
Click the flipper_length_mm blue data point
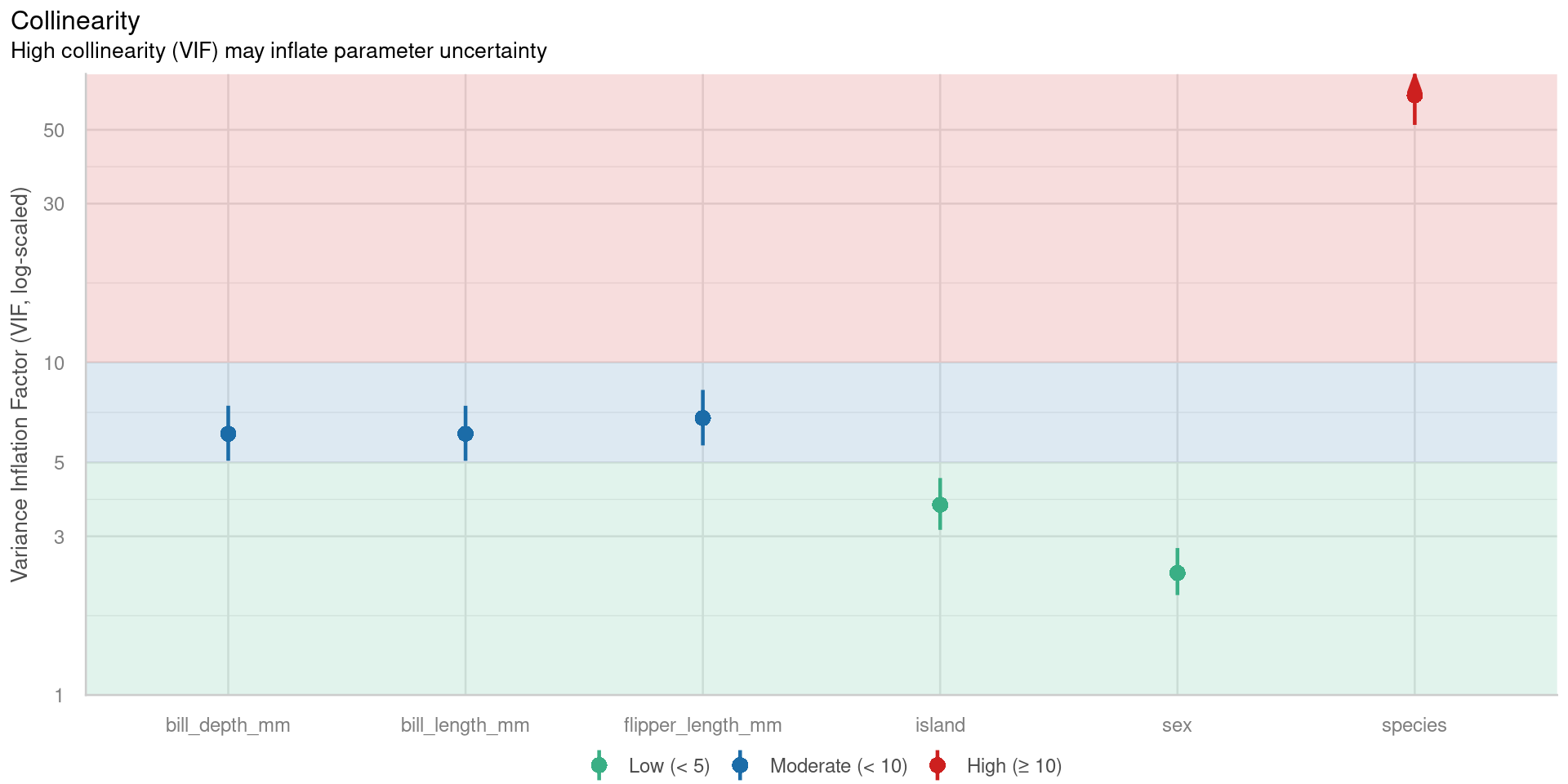[702, 418]
